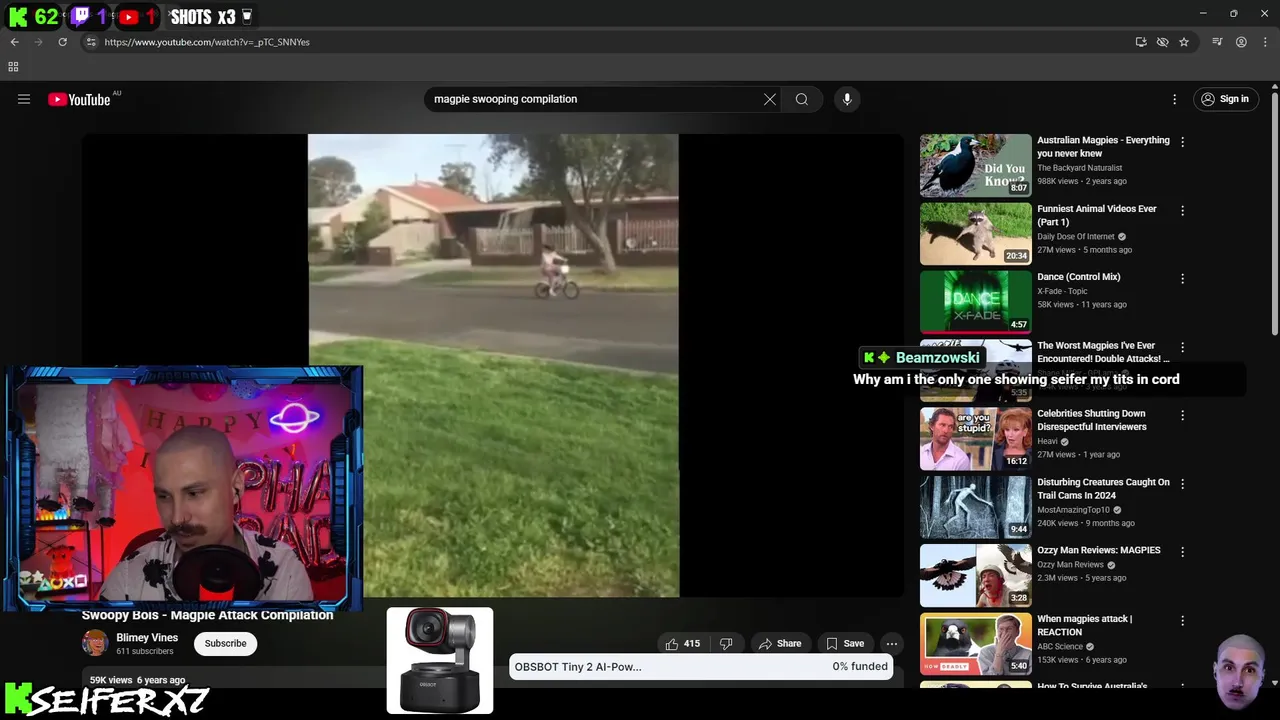Open Celebrities Shutting Down Disrespectful Interviewers title
The height and width of the screenshot is (720, 1280).
(x=1092, y=420)
